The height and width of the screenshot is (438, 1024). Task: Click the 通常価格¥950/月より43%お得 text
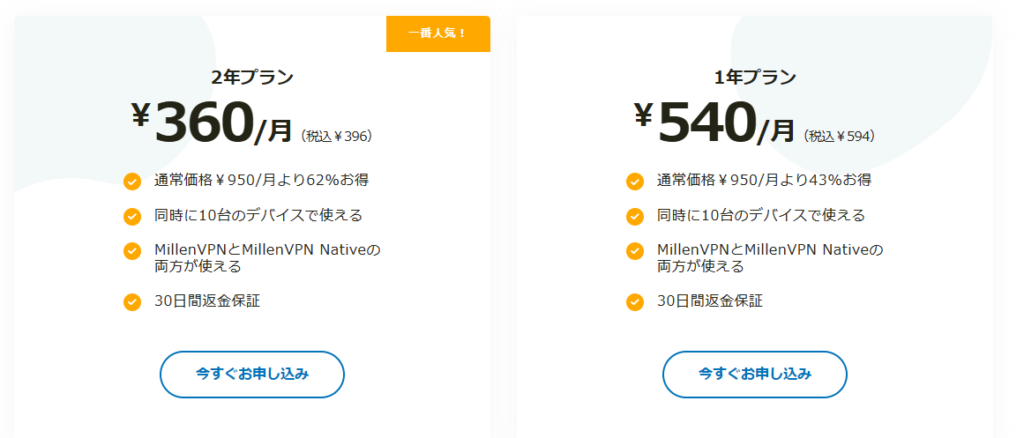[x=764, y=180]
